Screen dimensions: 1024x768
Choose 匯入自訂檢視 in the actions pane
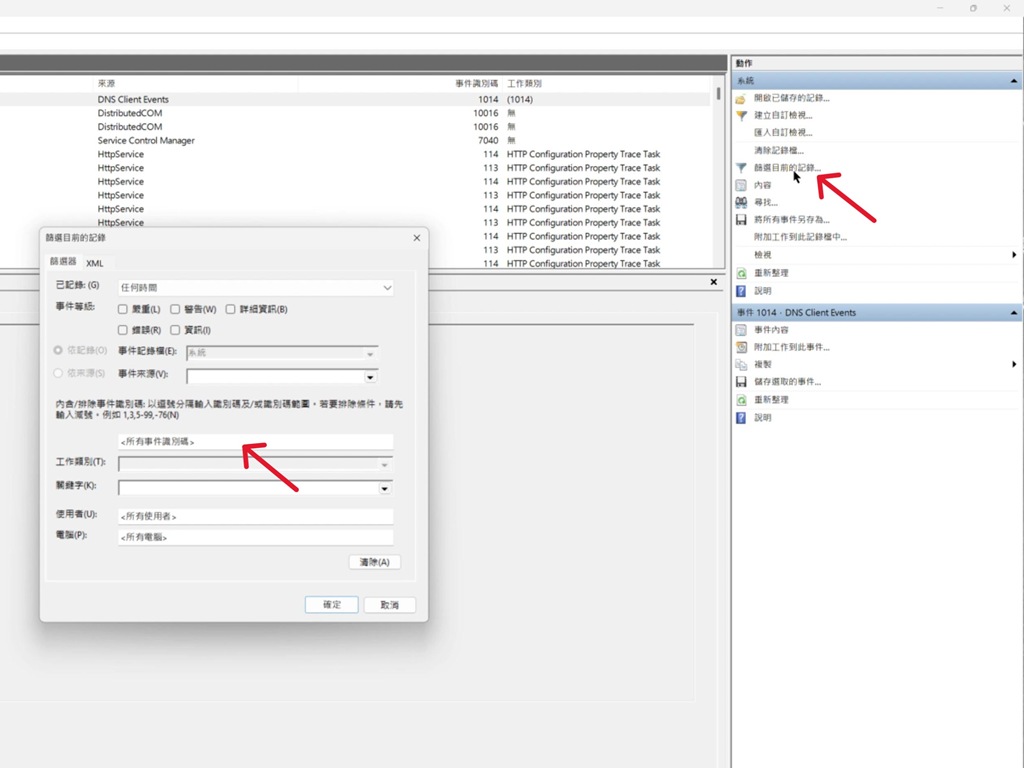click(783, 133)
